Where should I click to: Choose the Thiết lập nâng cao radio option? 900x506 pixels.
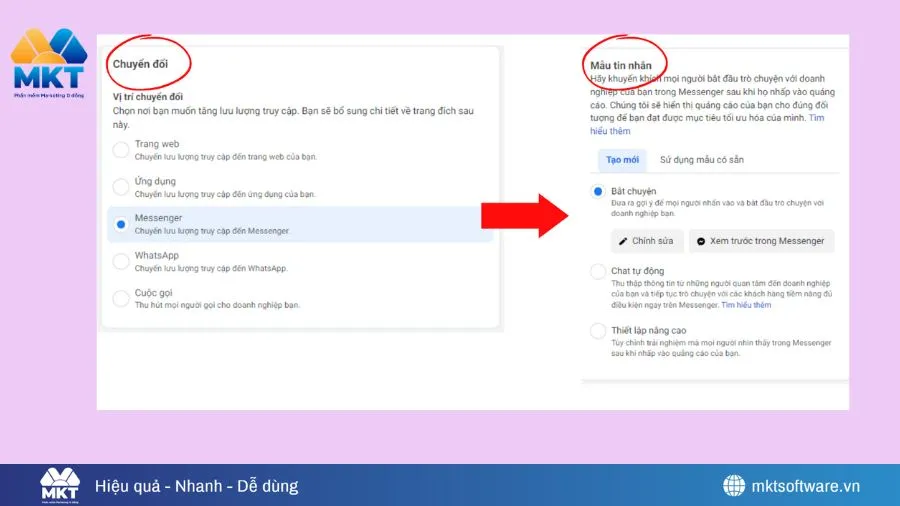point(598,330)
